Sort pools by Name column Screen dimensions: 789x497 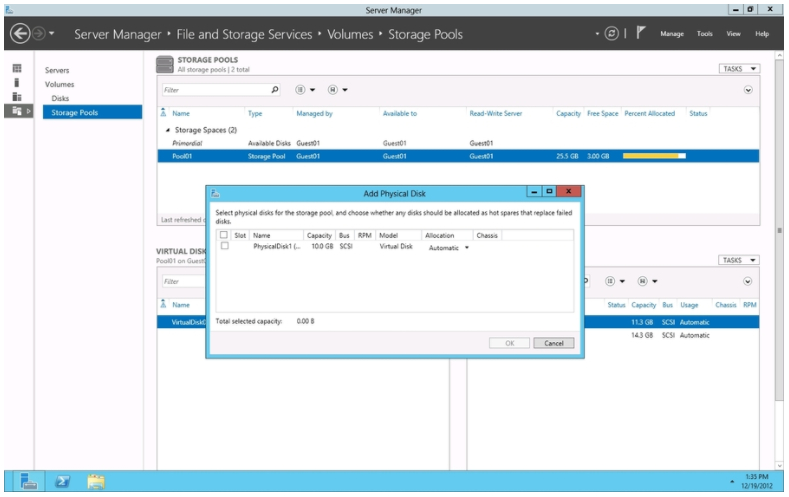181,114
